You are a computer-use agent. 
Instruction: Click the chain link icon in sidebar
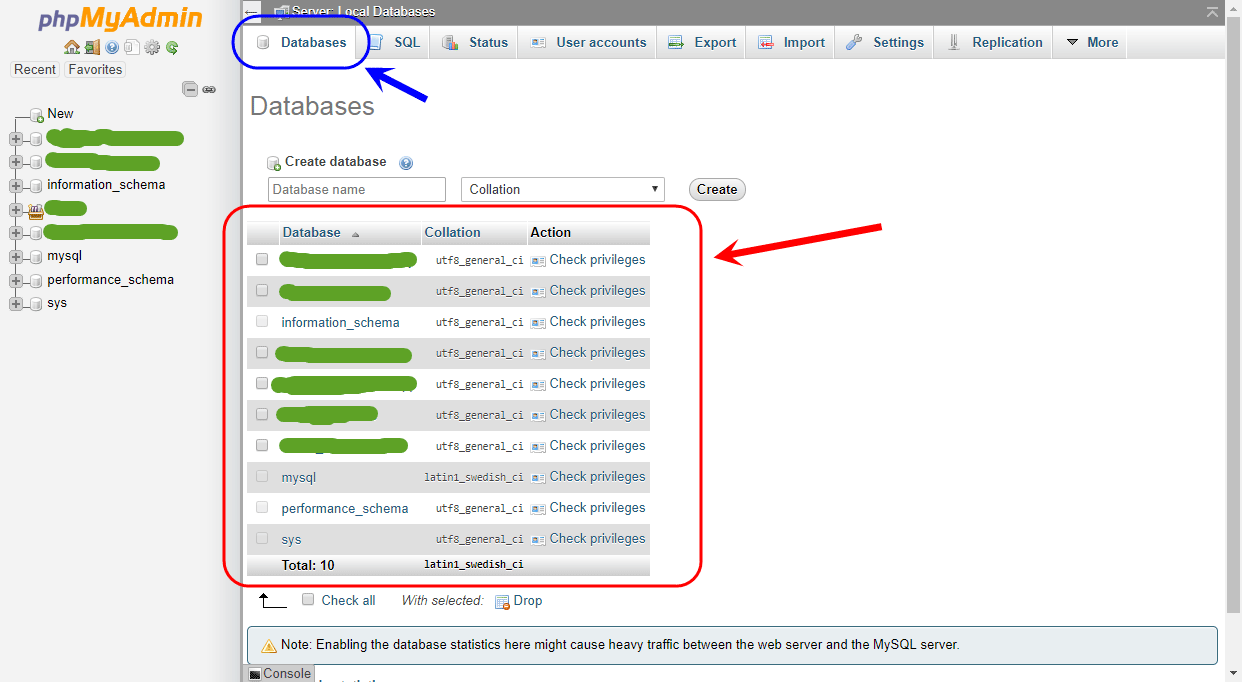(209, 89)
